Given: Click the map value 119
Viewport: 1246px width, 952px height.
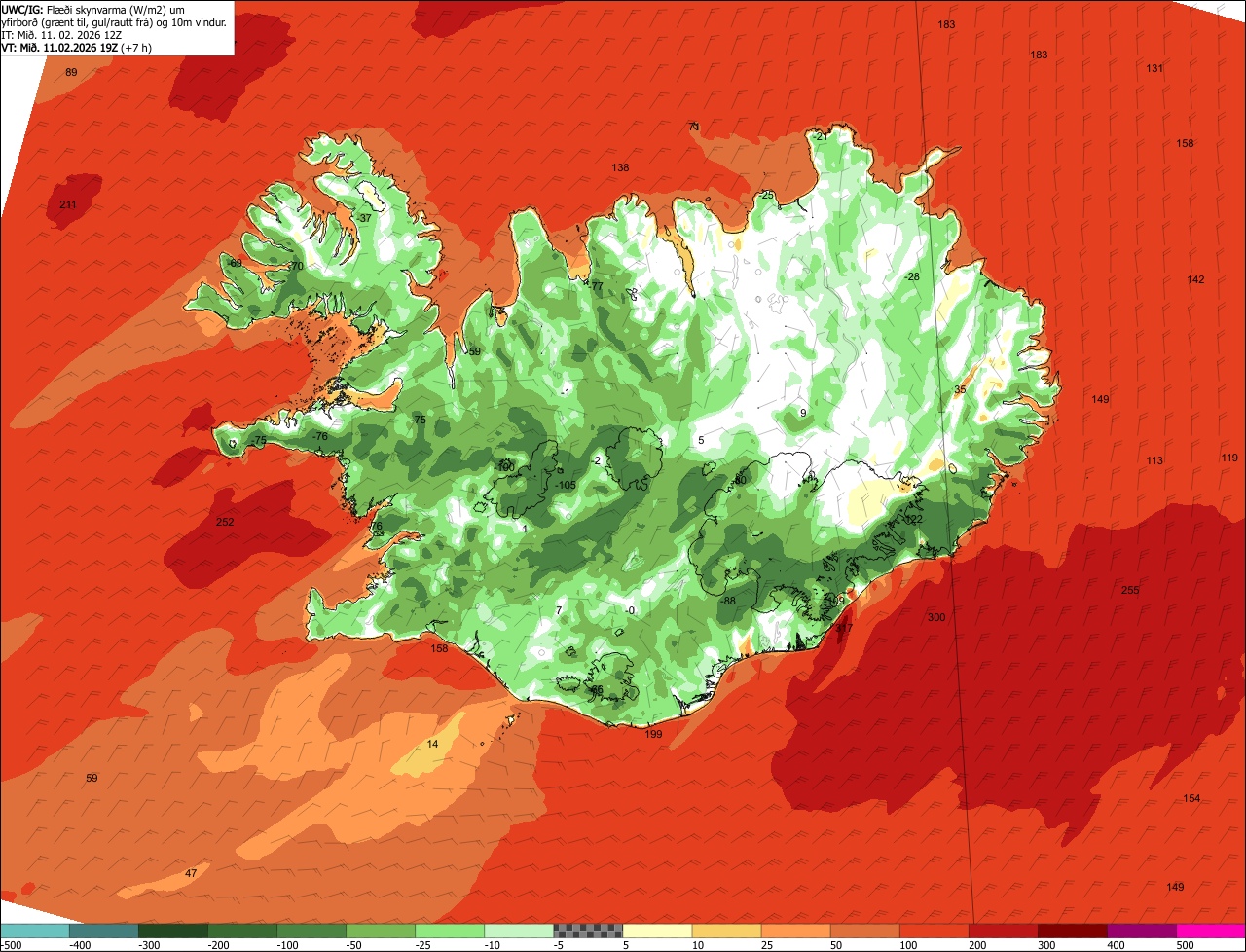Looking at the screenshot, I should tap(1229, 458).
